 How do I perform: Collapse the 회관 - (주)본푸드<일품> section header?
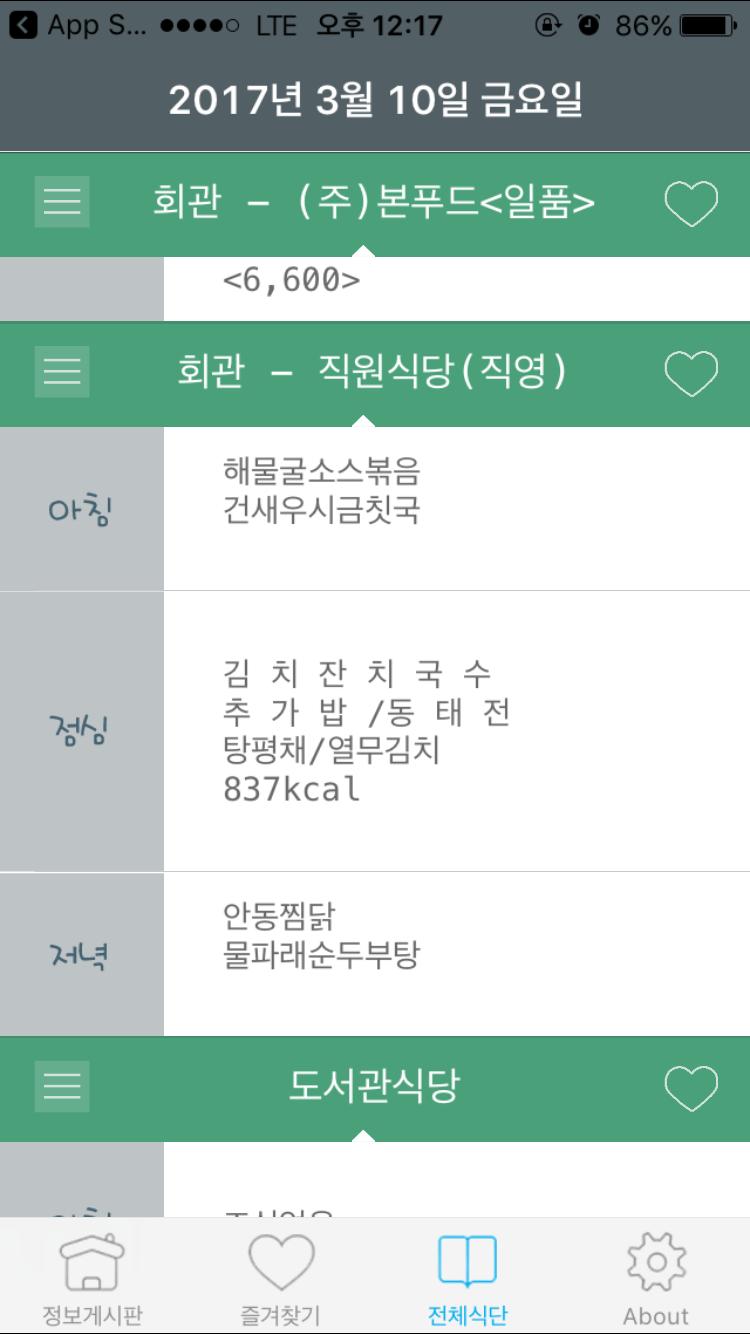point(373,204)
